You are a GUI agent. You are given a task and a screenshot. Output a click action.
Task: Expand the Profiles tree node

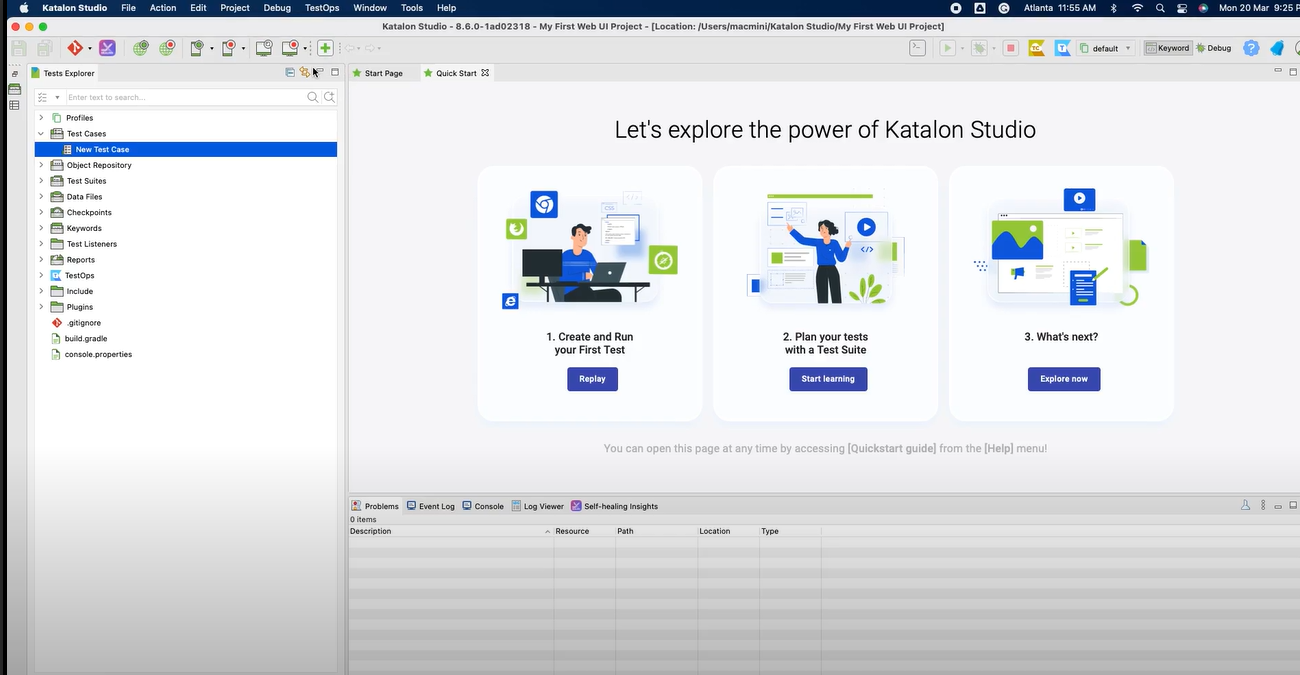pos(41,118)
